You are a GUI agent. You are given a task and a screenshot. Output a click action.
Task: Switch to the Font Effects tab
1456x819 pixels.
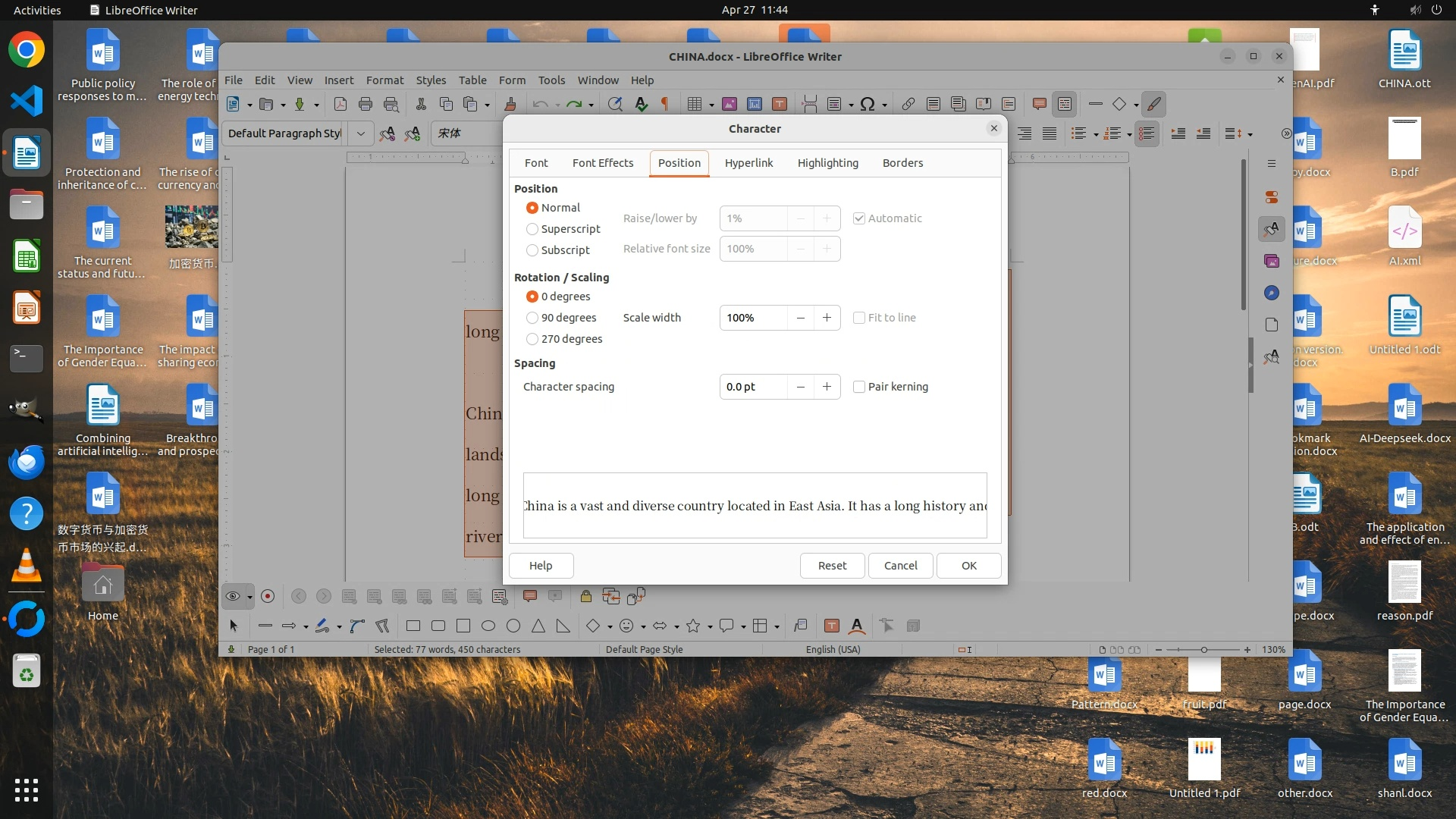point(602,163)
